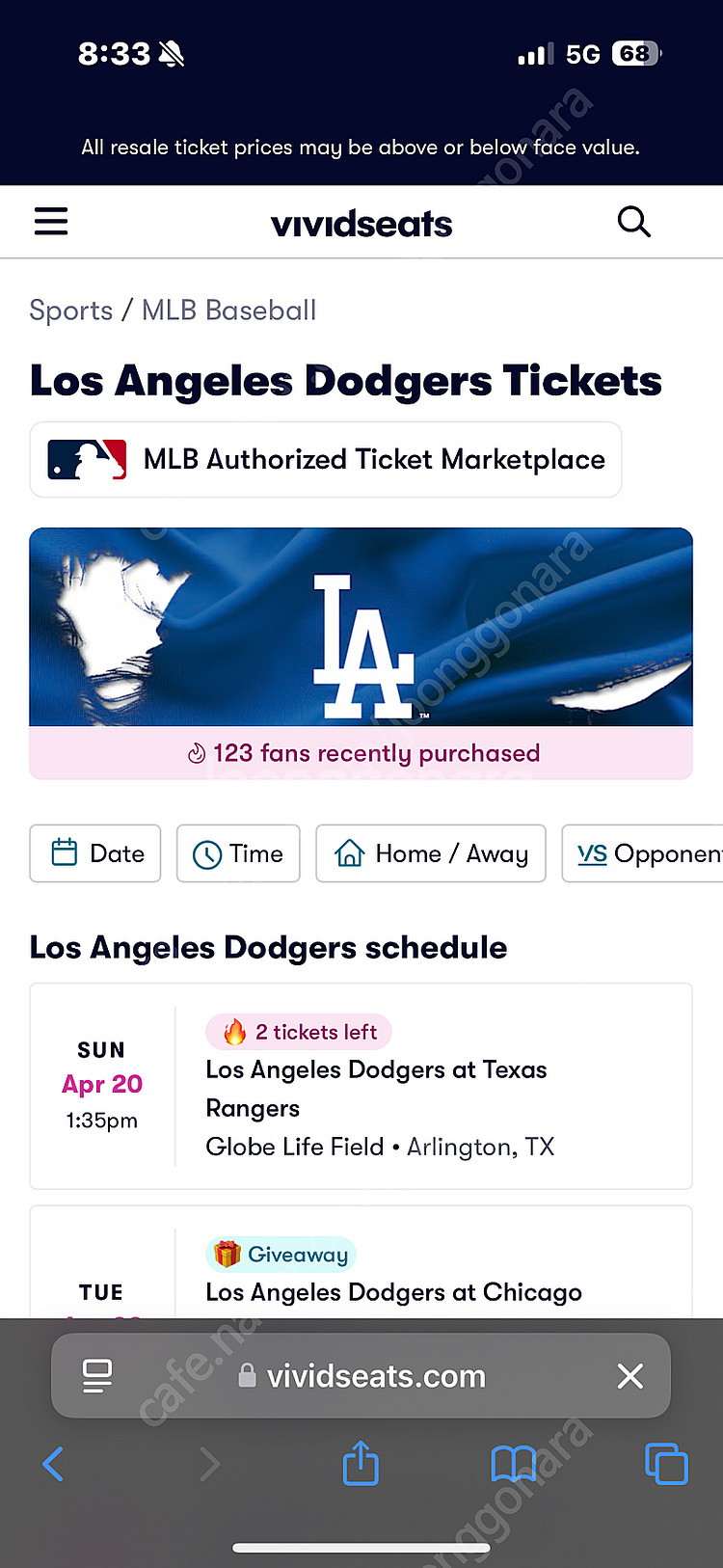Tap the search magnifier icon
723x1568 pixels.
click(x=633, y=222)
